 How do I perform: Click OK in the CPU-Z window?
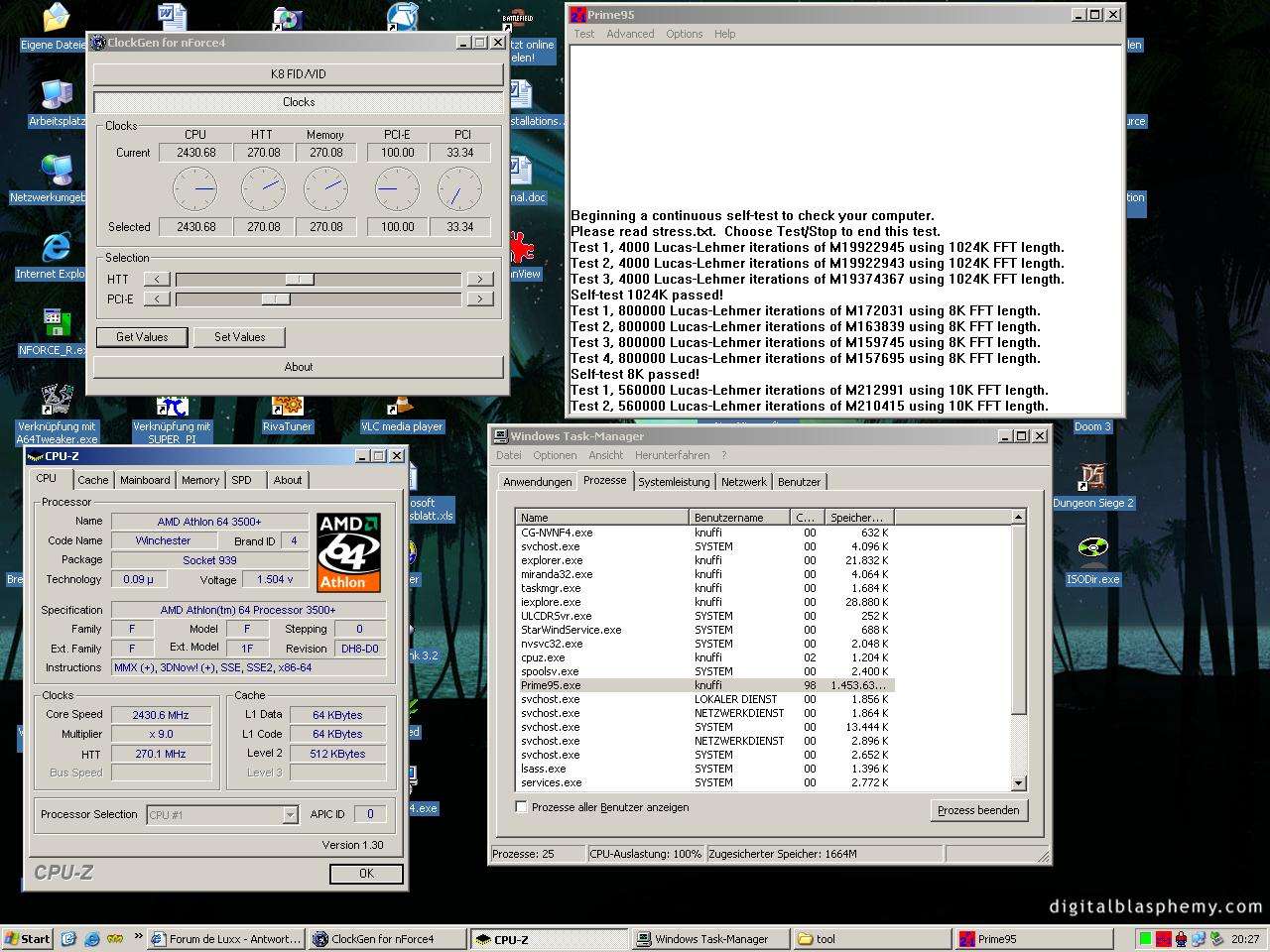tap(366, 874)
